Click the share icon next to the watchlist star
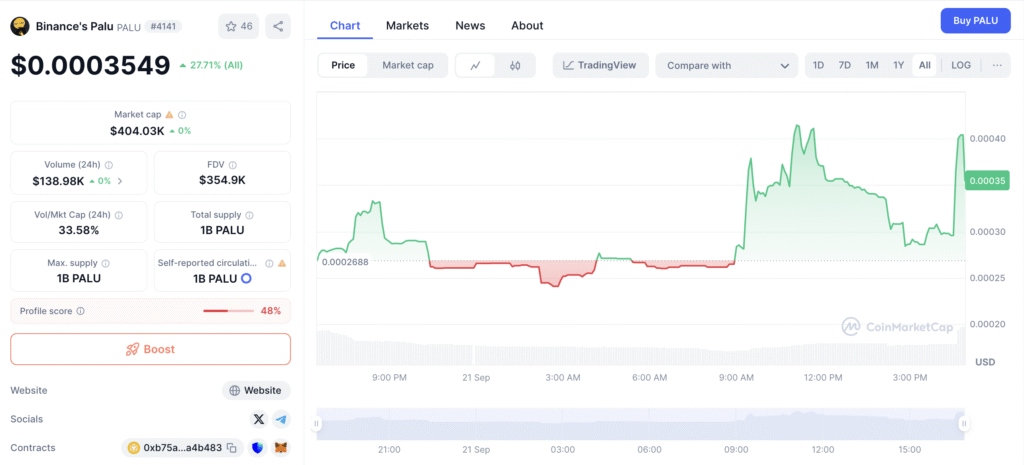 click(278, 26)
